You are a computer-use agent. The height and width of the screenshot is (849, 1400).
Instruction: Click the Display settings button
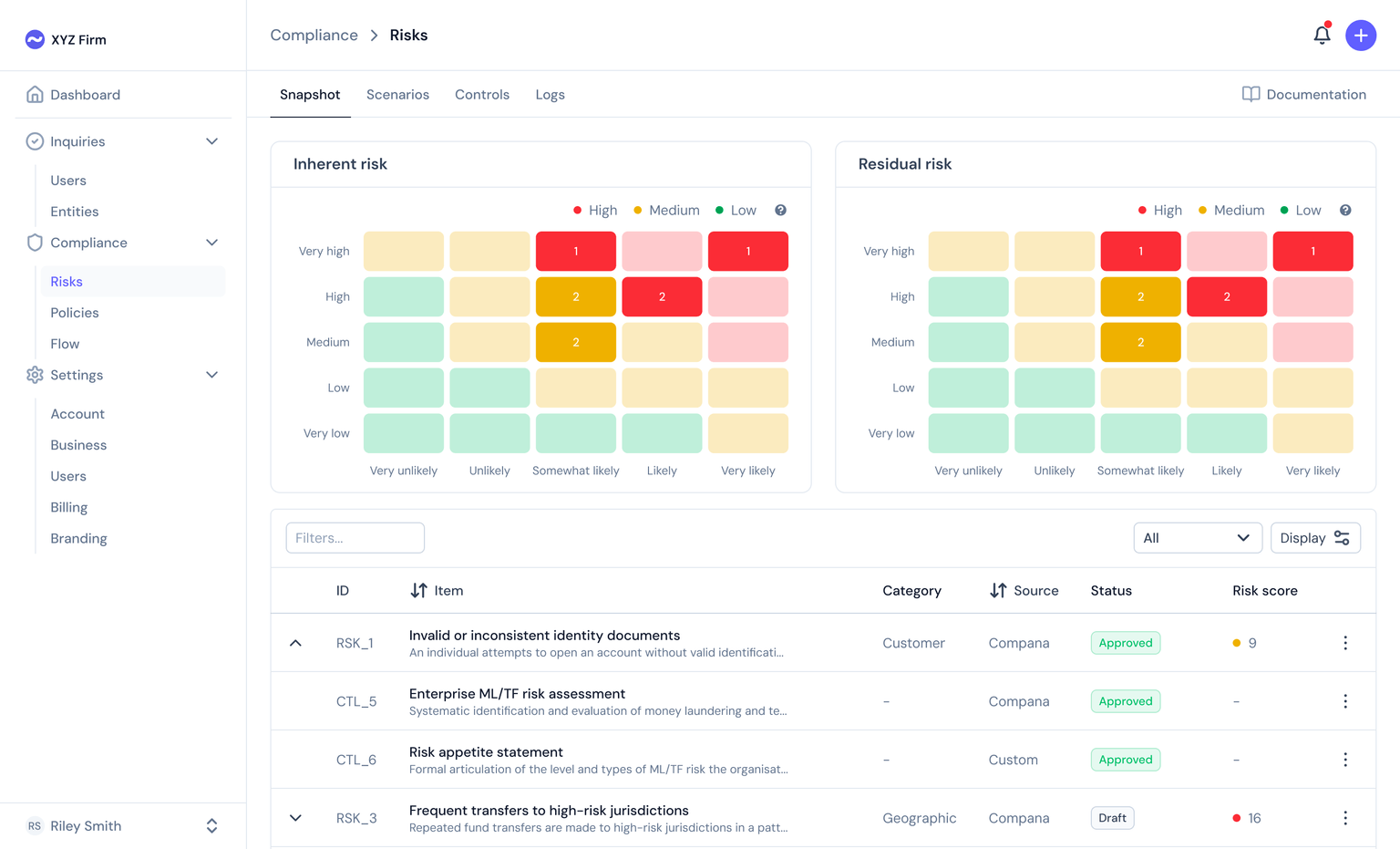point(1314,538)
